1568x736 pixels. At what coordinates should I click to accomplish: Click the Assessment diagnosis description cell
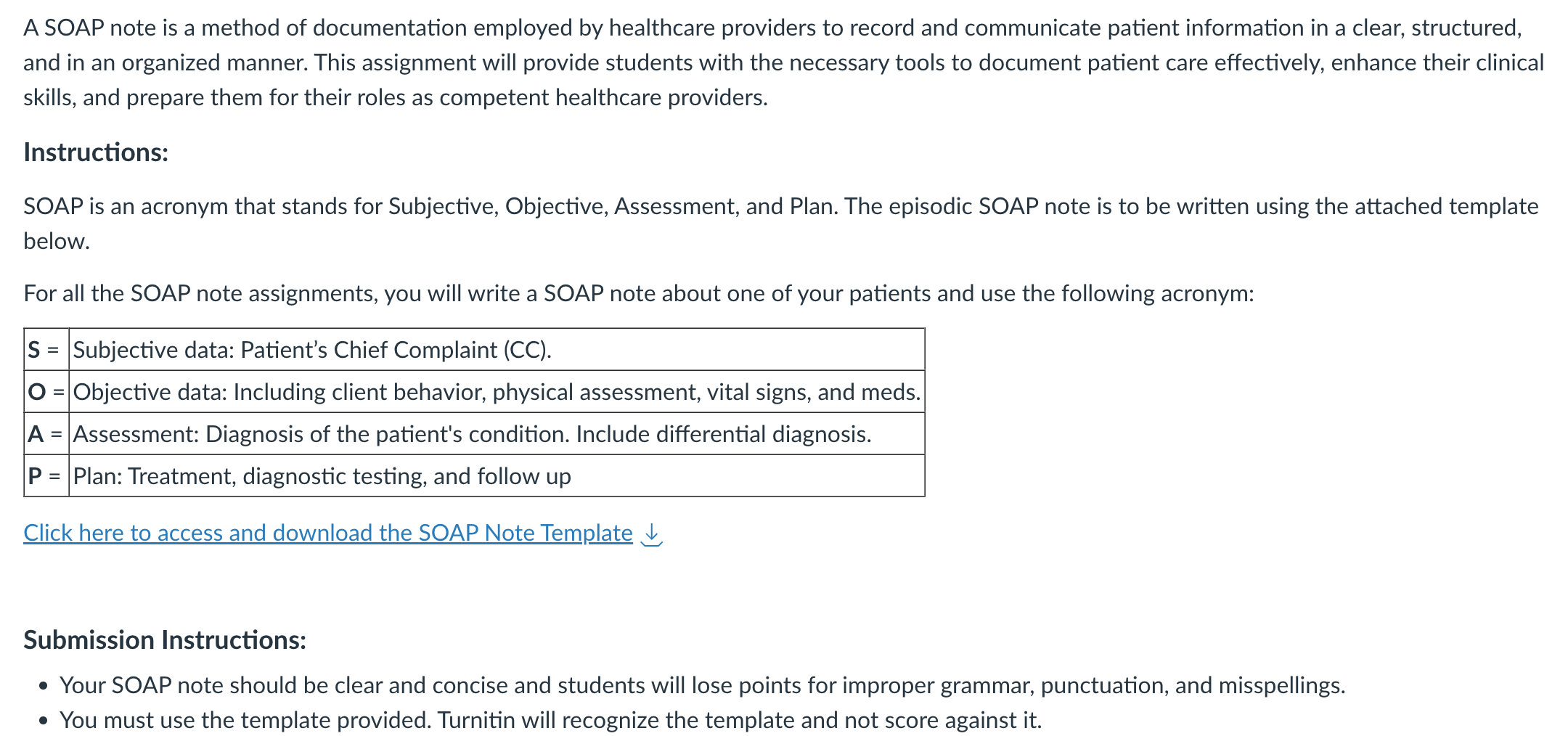497,434
